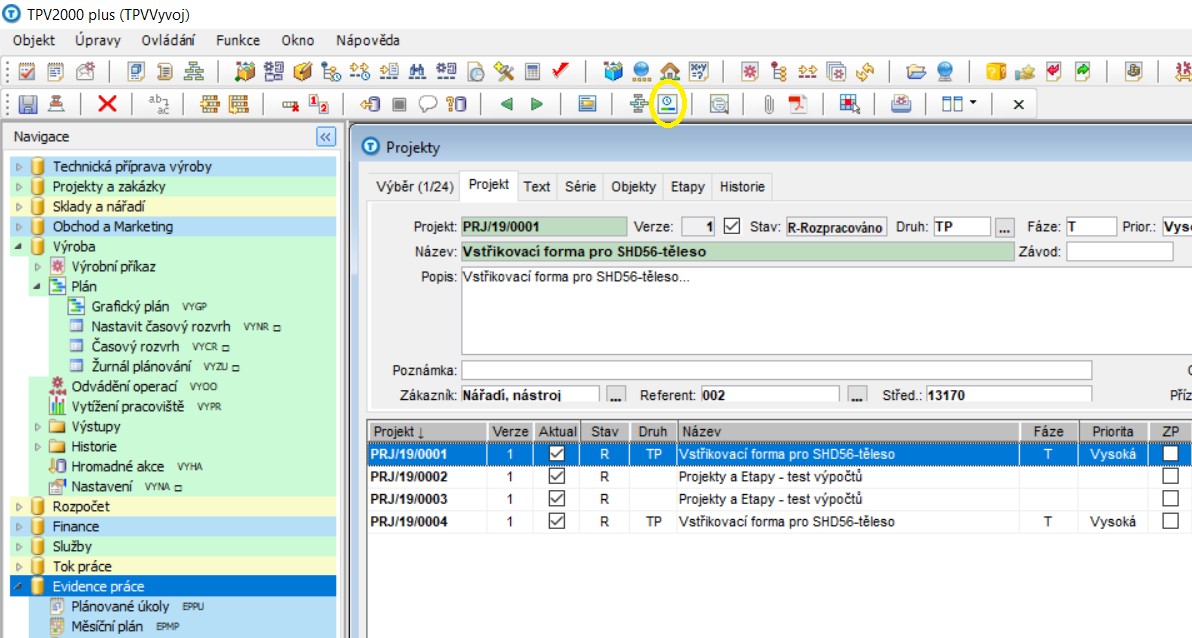Screen dimensions: 1192x638
Task: Open the column layout dropdown arrow
Action: 972,104
